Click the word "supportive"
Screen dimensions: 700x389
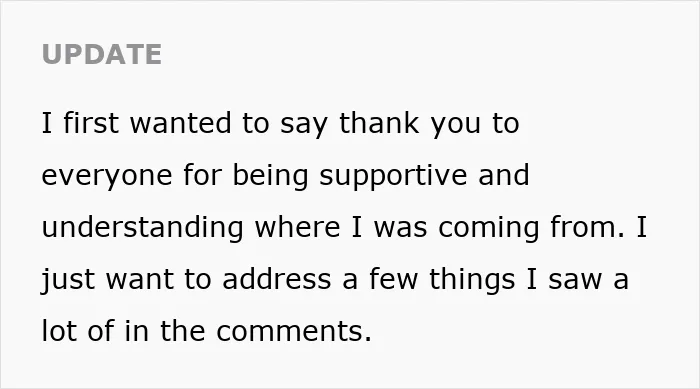tap(393, 176)
